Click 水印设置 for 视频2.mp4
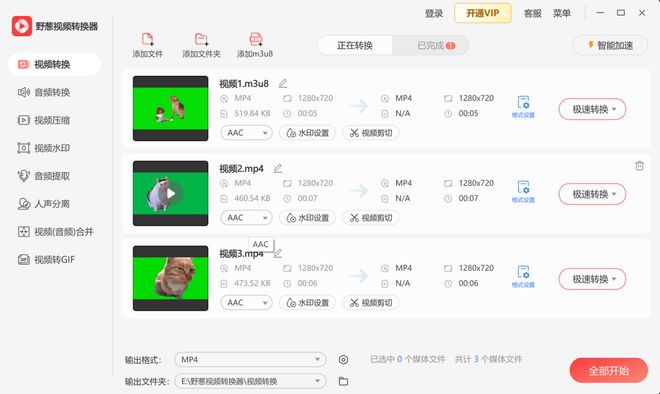This screenshot has width=660, height=394. click(308, 218)
